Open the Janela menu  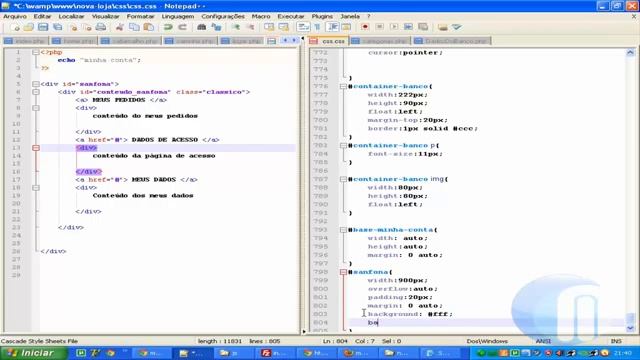350,16
